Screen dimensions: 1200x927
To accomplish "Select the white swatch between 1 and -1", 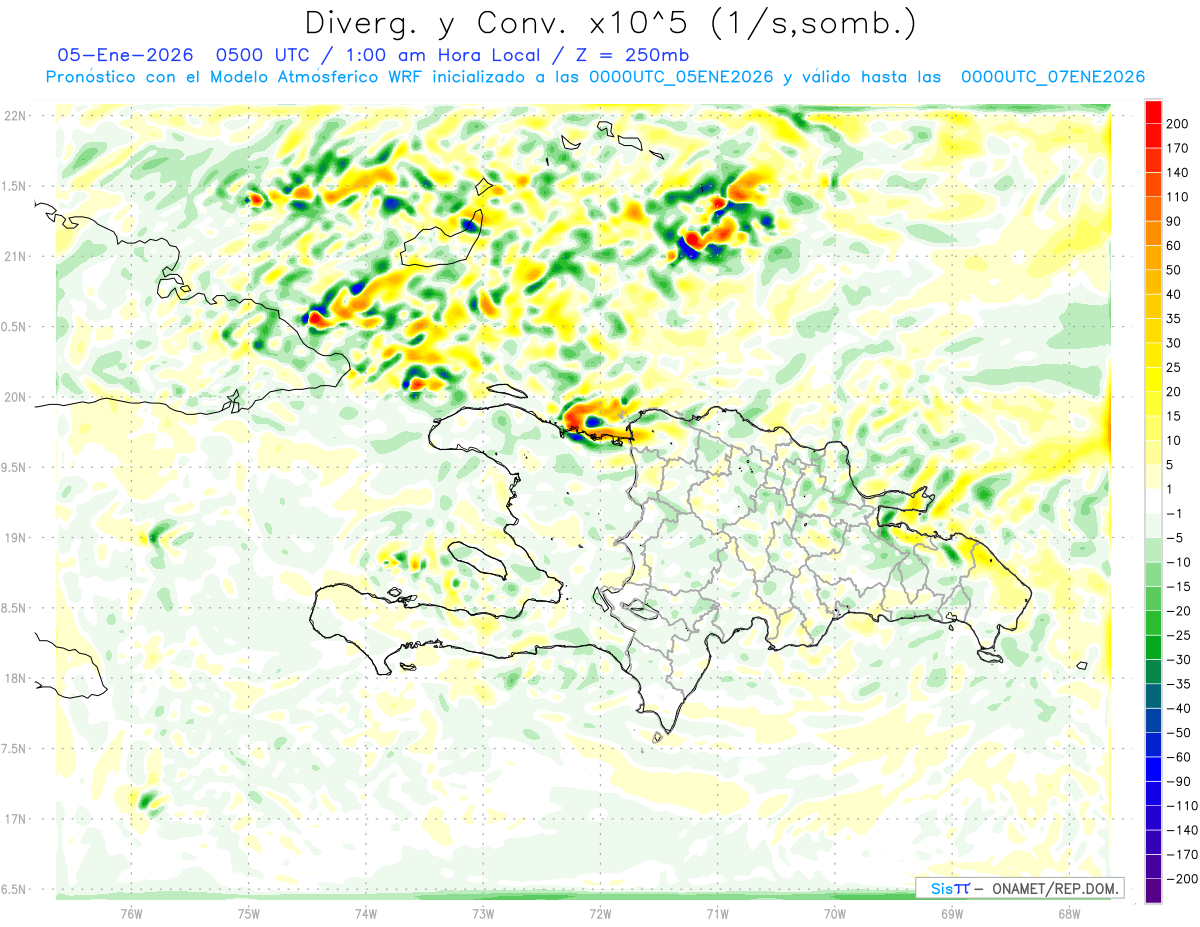I will (1153, 501).
